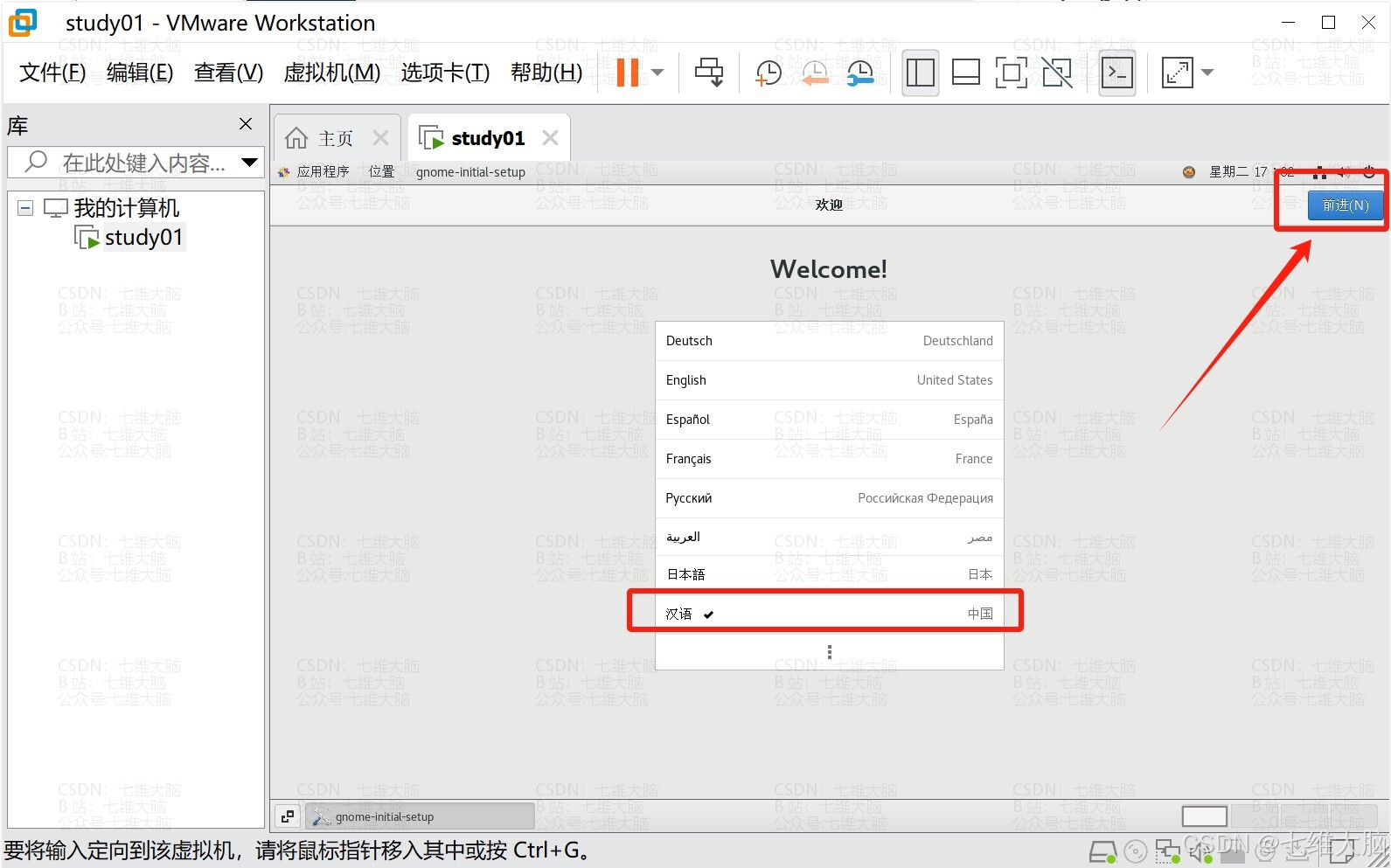This screenshot has height=868, width=1391.
Task: Close the study01 tab
Action: click(x=550, y=137)
